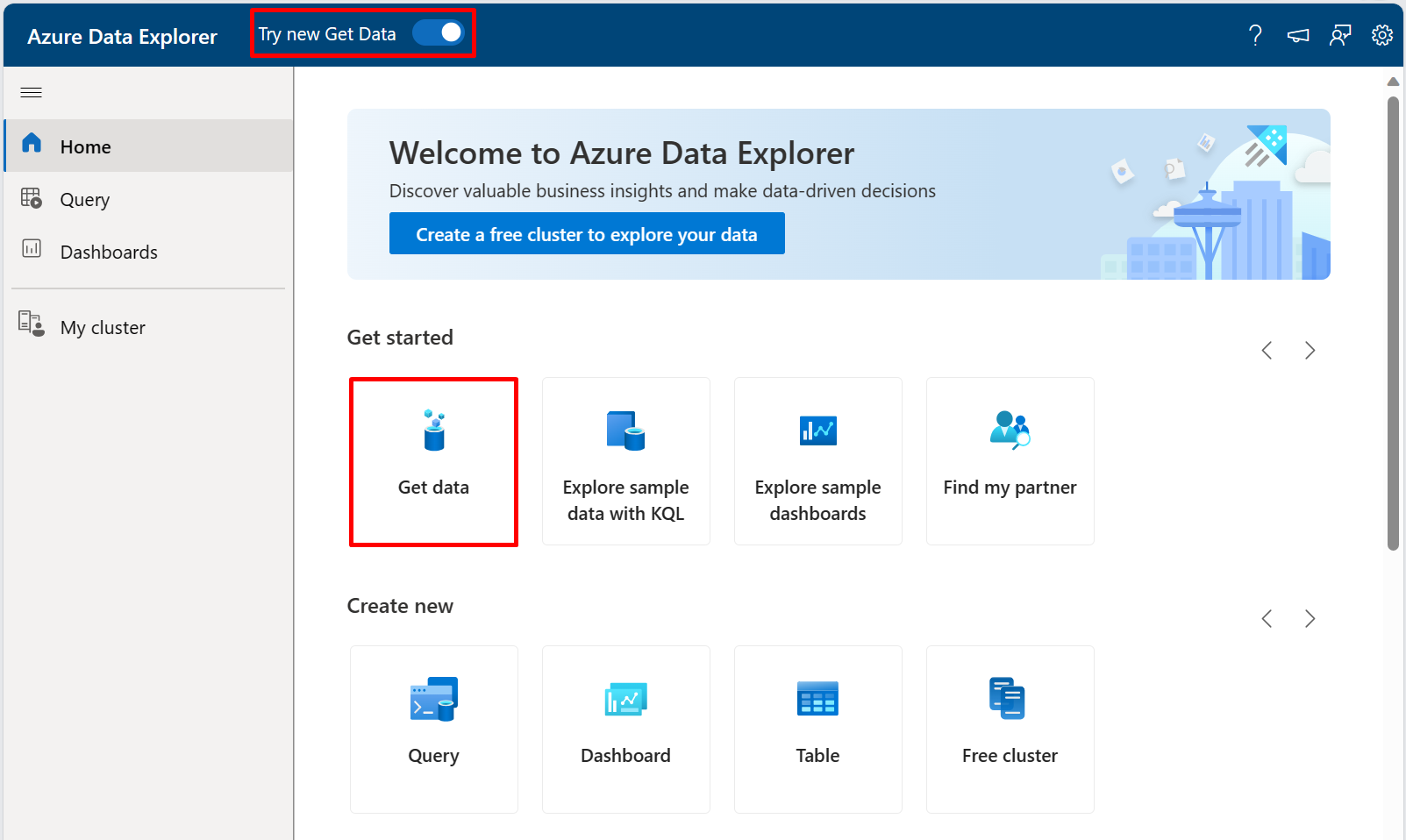Create a new Dashboard card
1406x840 pixels.
pos(625,730)
